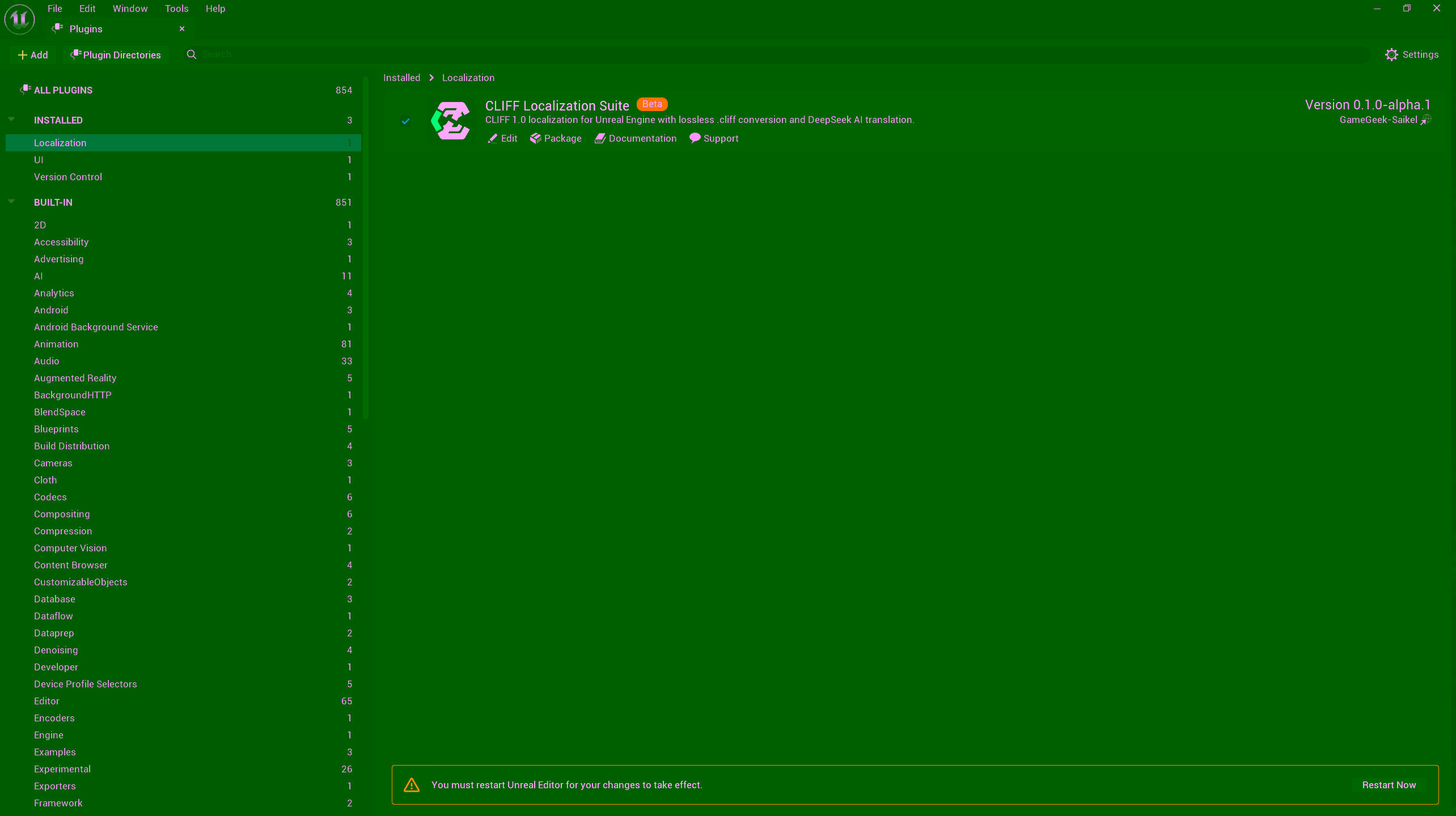Select the Device Profile Selectors category
The height and width of the screenshot is (816, 1456).
pyautogui.click(x=183, y=684)
